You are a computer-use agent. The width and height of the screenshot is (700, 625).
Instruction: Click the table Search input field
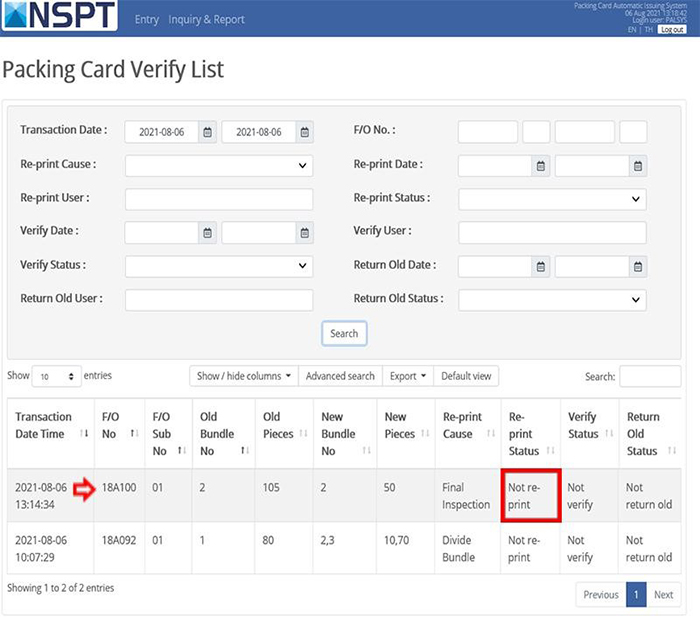(x=649, y=376)
